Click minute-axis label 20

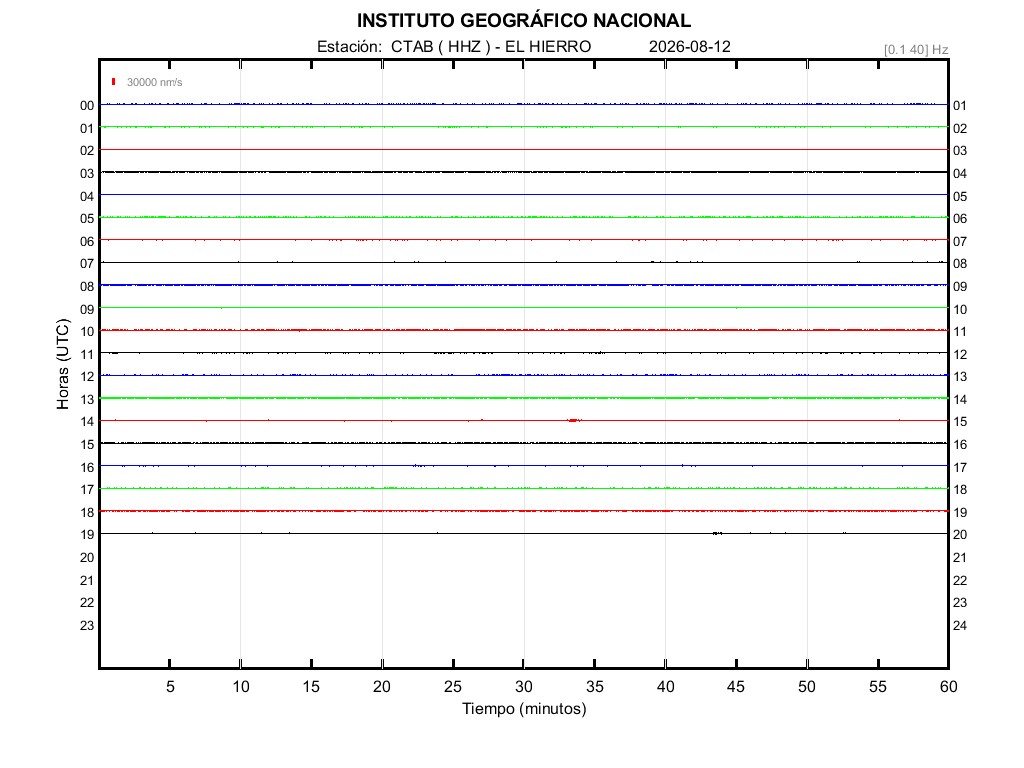coord(382,687)
